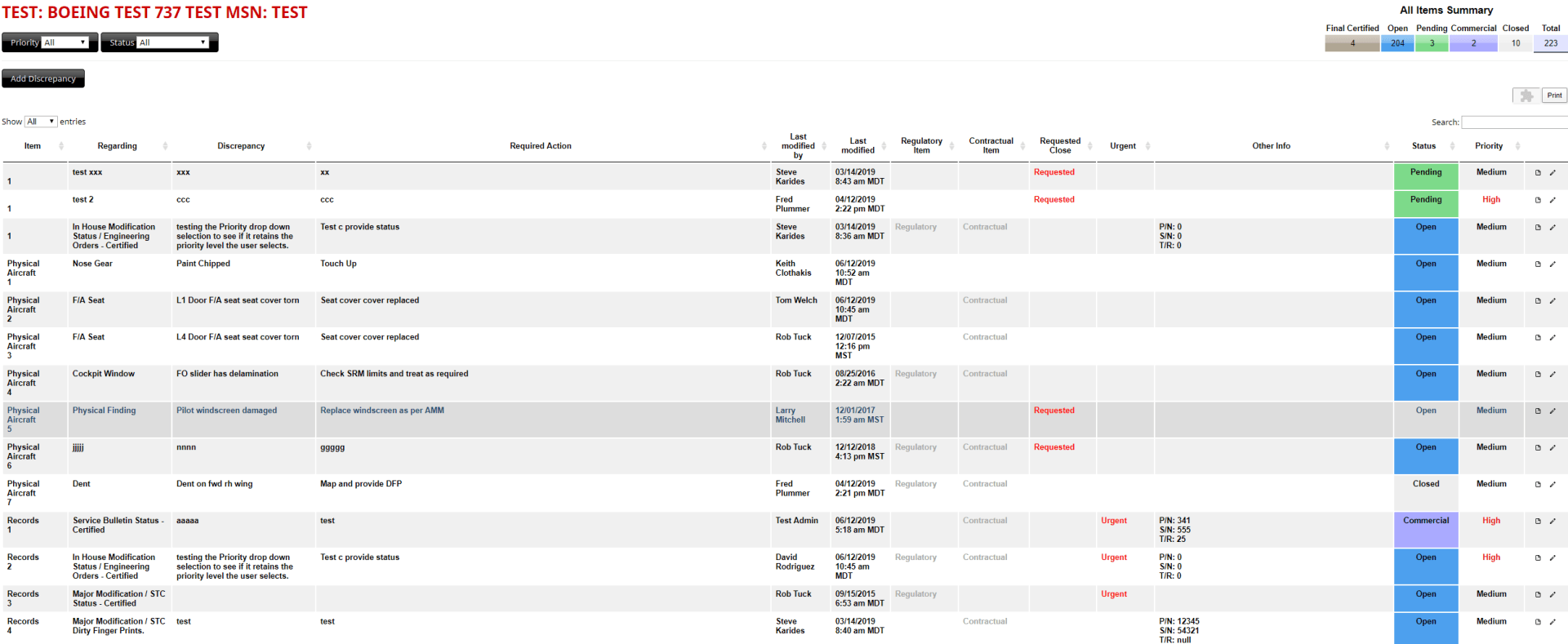Image resolution: width=1568 pixels, height=644 pixels.
Task: Open the Show entries dropdown
Action: (41, 122)
